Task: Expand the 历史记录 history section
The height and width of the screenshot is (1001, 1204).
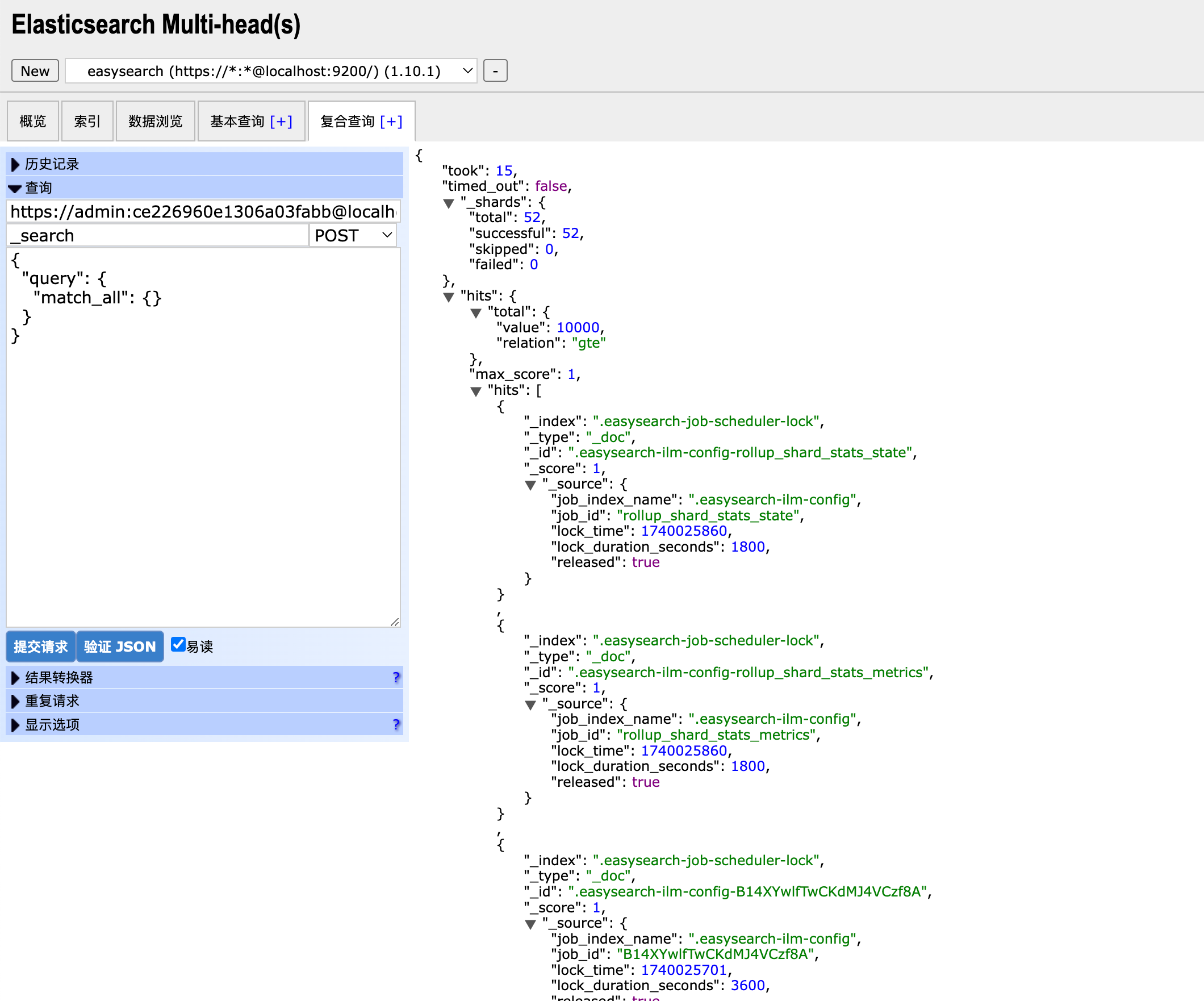Action: (204, 164)
